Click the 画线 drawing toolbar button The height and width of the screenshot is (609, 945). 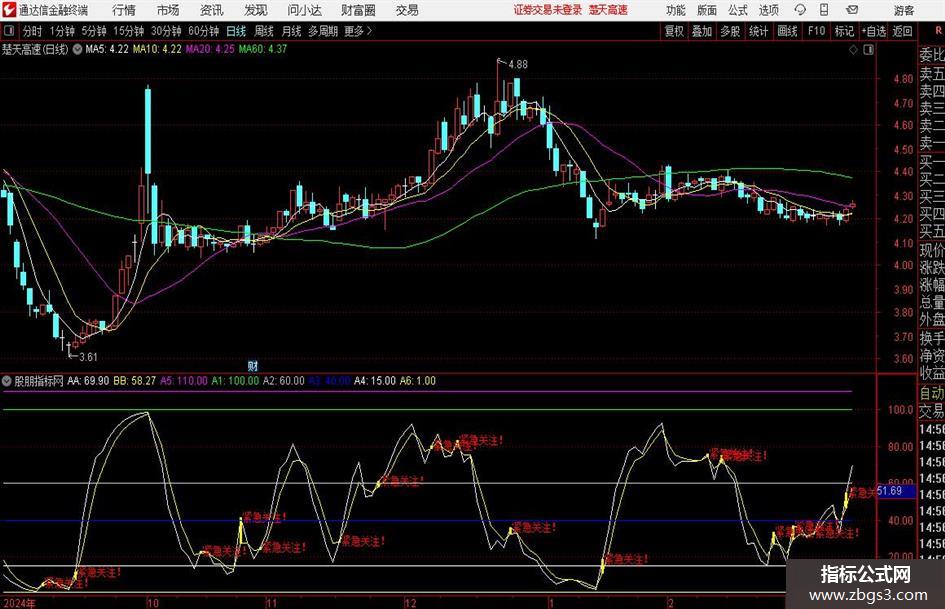pyautogui.click(x=788, y=31)
